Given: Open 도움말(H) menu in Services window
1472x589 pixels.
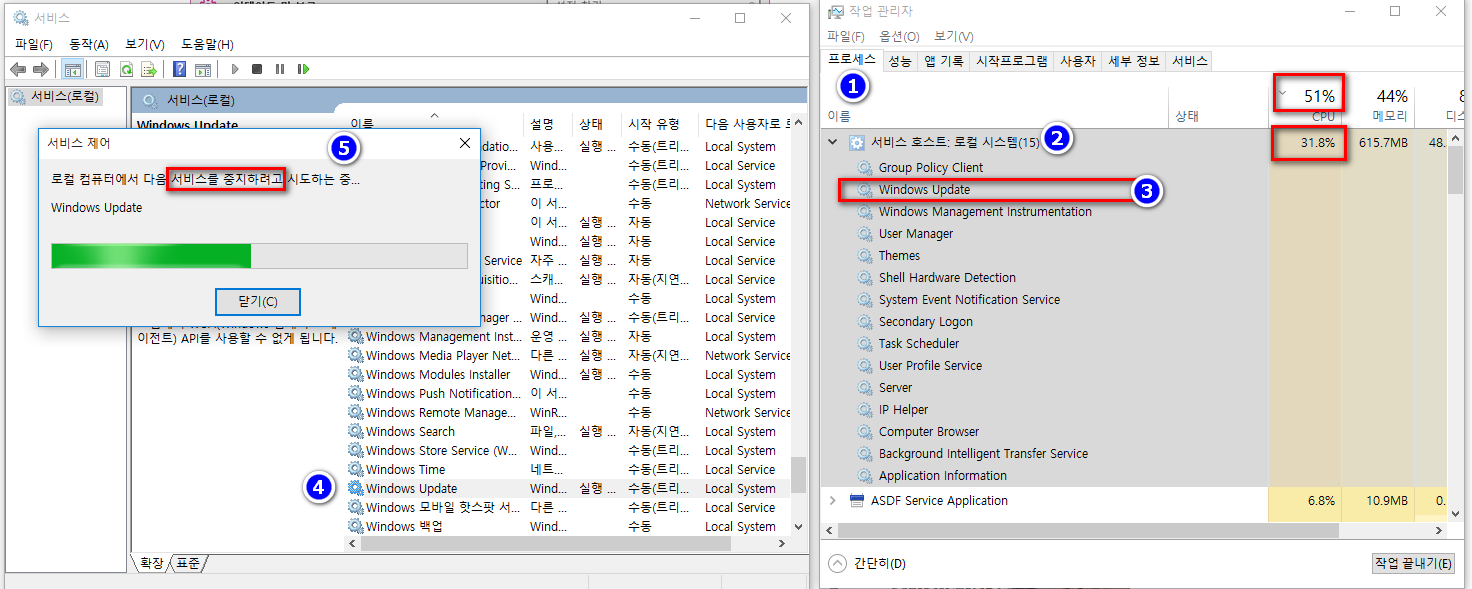Looking at the screenshot, I should click(207, 45).
